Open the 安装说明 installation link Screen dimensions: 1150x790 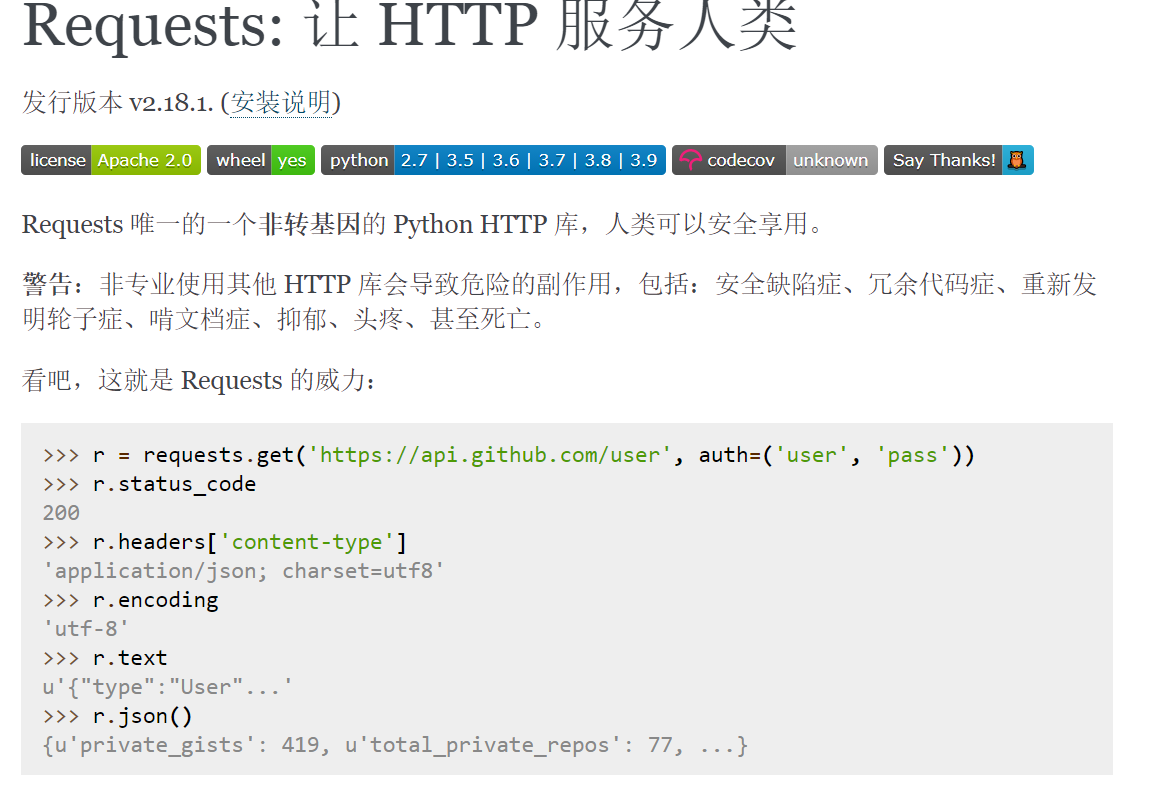tap(282, 102)
